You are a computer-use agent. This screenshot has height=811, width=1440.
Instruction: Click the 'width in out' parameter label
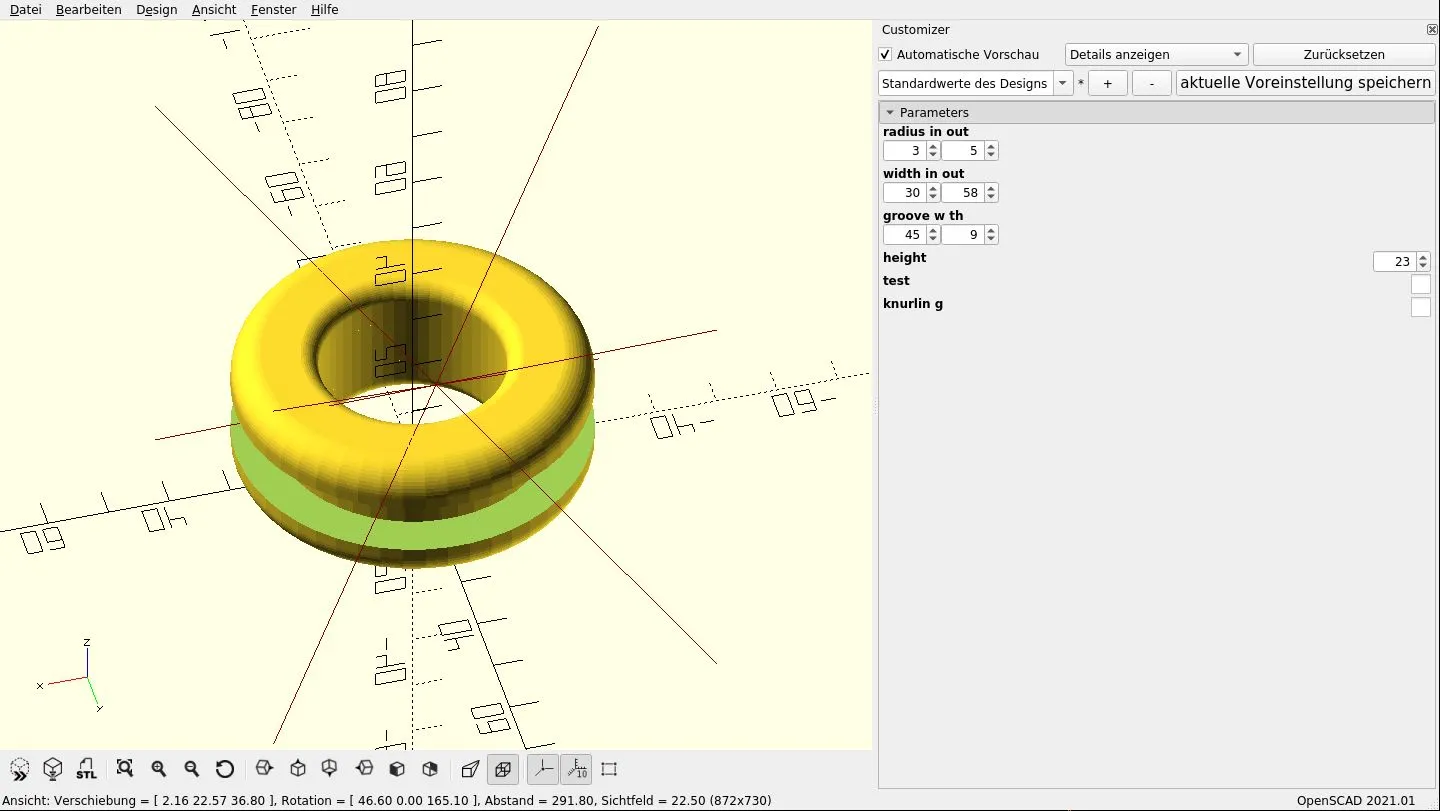point(924,174)
